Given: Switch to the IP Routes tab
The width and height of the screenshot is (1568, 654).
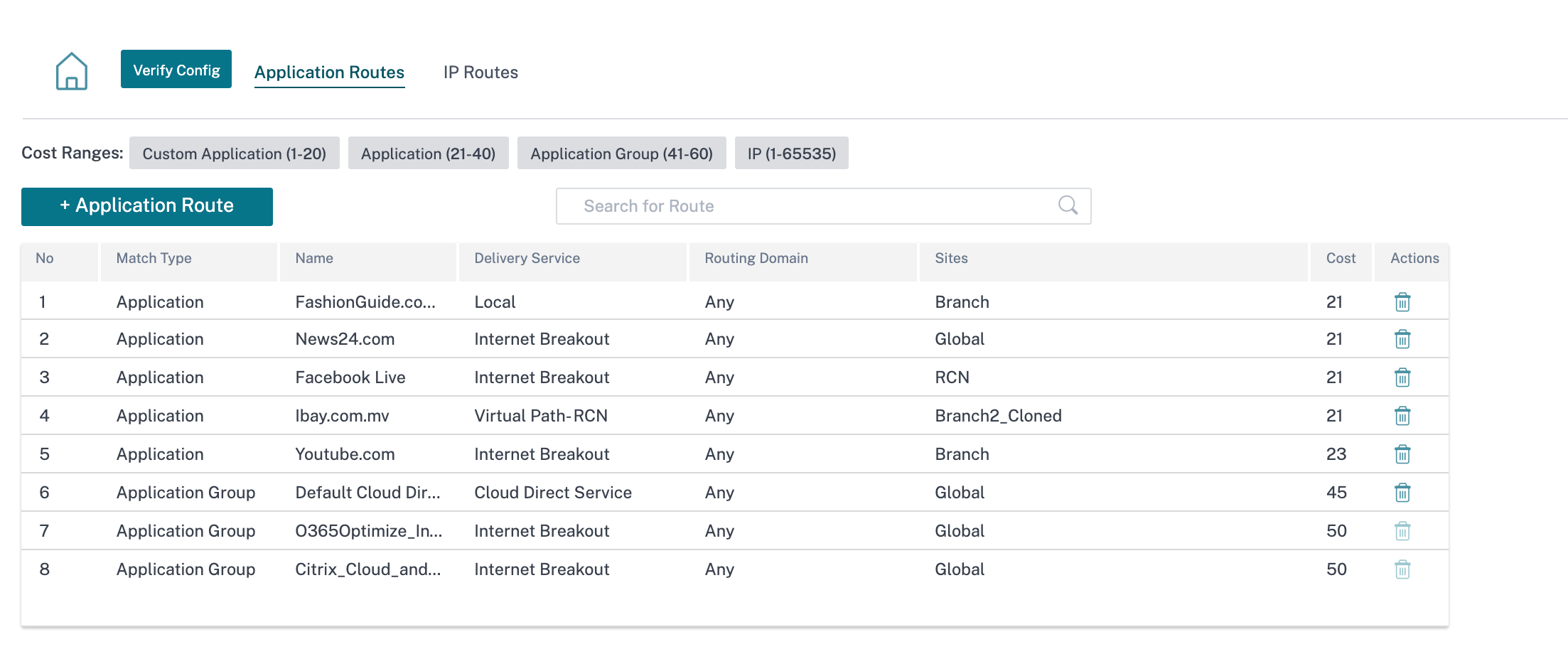Looking at the screenshot, I should (480, 73).
